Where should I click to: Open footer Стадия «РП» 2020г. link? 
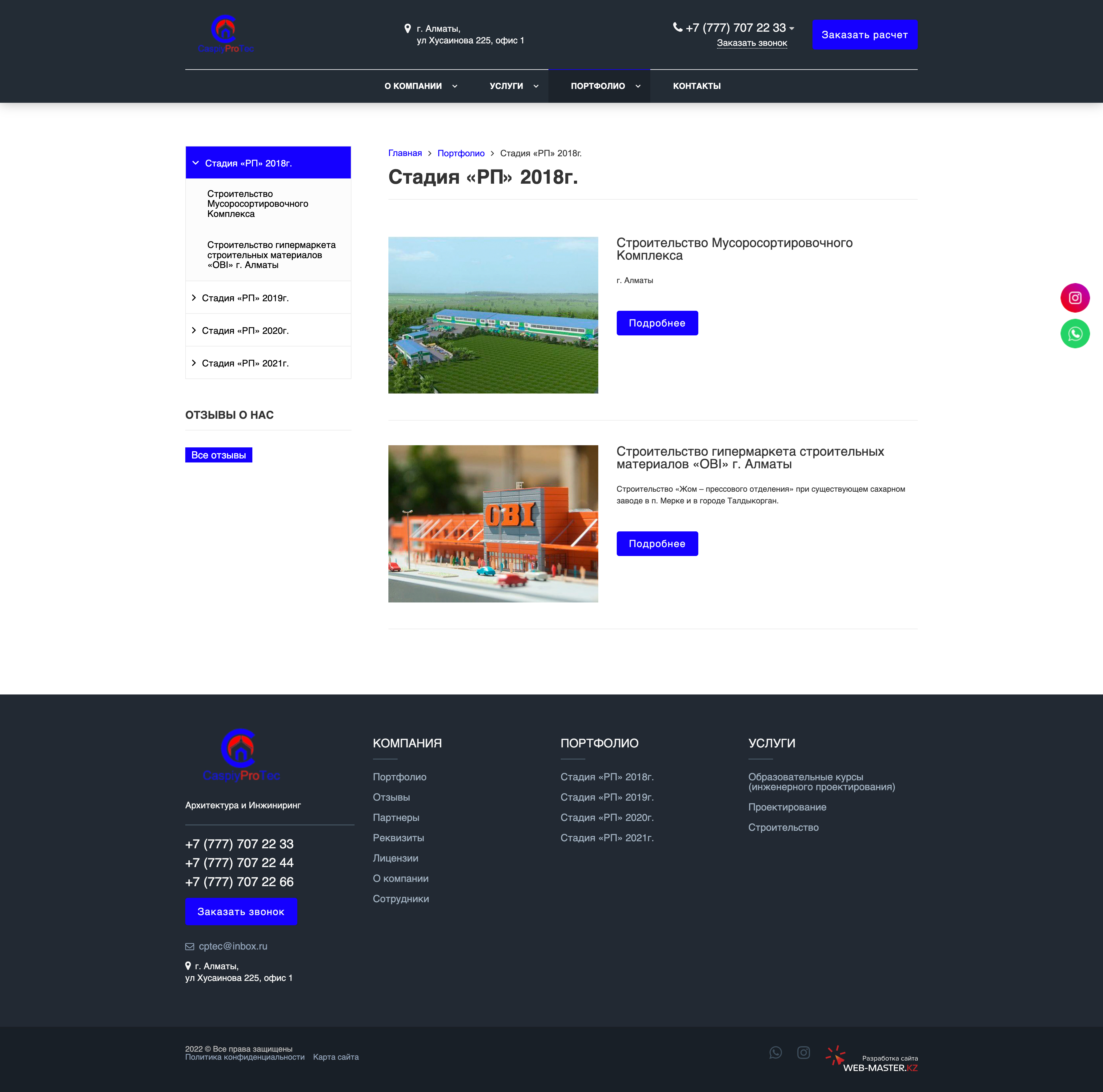click(x=608, y=818)
